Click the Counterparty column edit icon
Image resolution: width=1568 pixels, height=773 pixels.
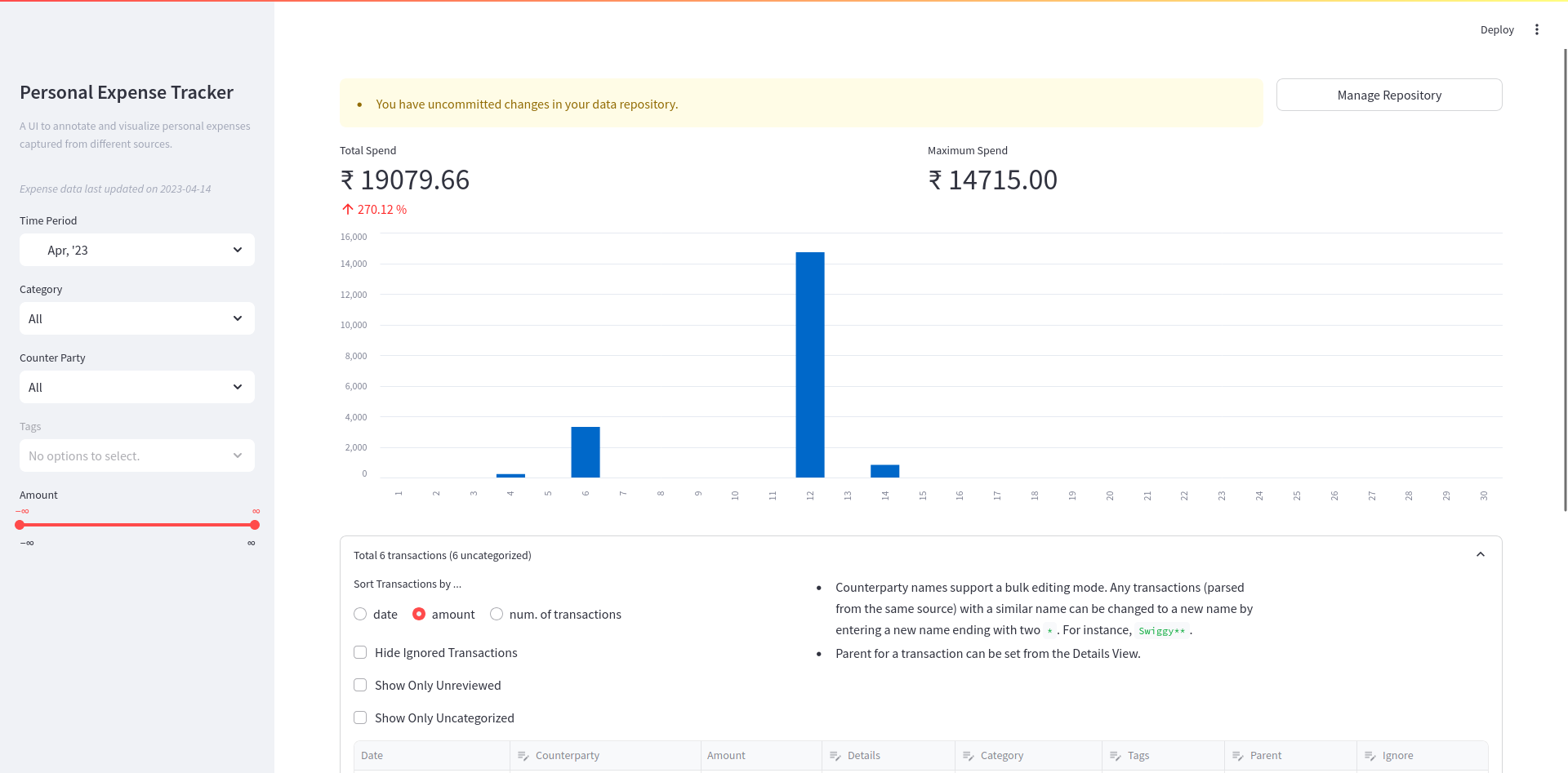(523, 756)
